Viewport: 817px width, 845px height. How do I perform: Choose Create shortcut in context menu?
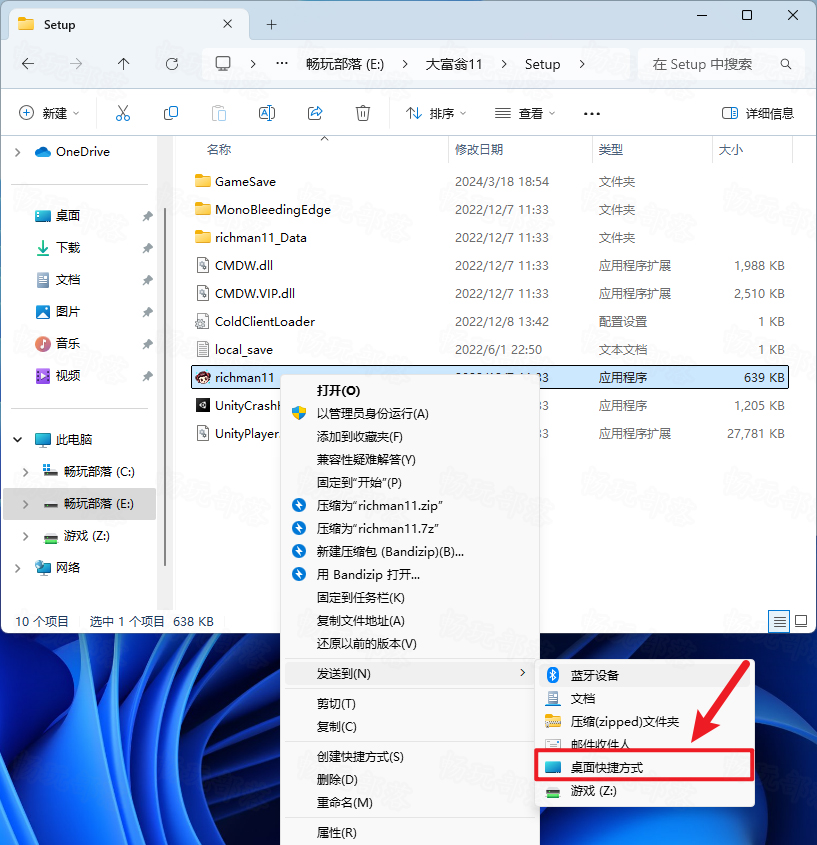360,757
